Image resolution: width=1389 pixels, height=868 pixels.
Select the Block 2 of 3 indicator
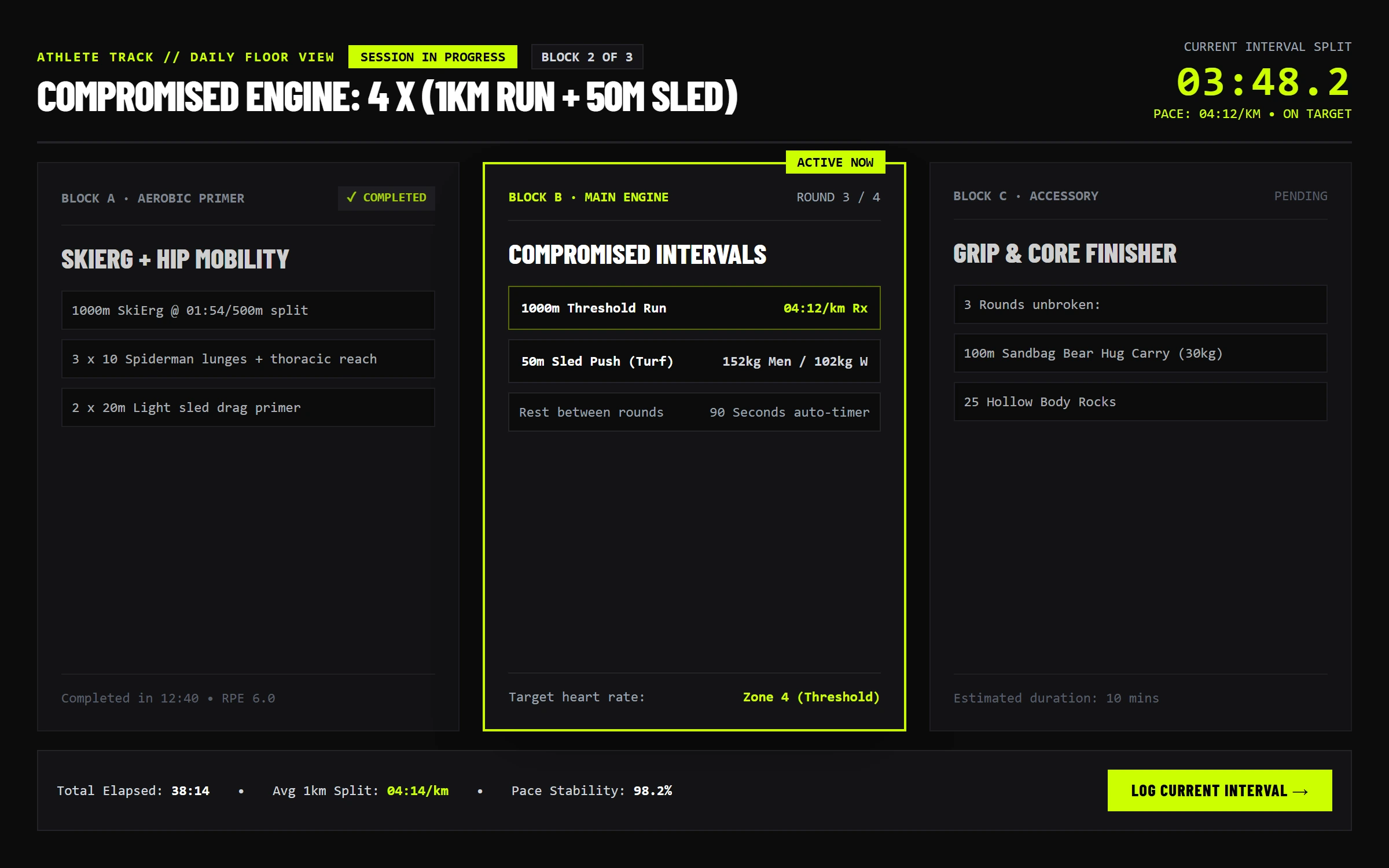pos(587,57)
